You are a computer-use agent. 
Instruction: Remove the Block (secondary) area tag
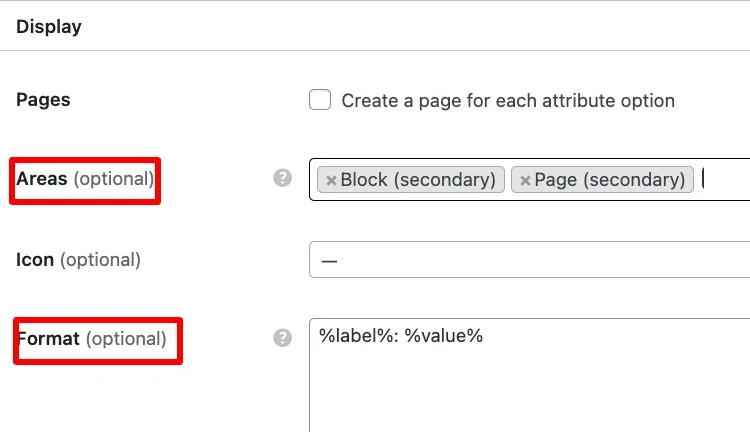(331, 181)
